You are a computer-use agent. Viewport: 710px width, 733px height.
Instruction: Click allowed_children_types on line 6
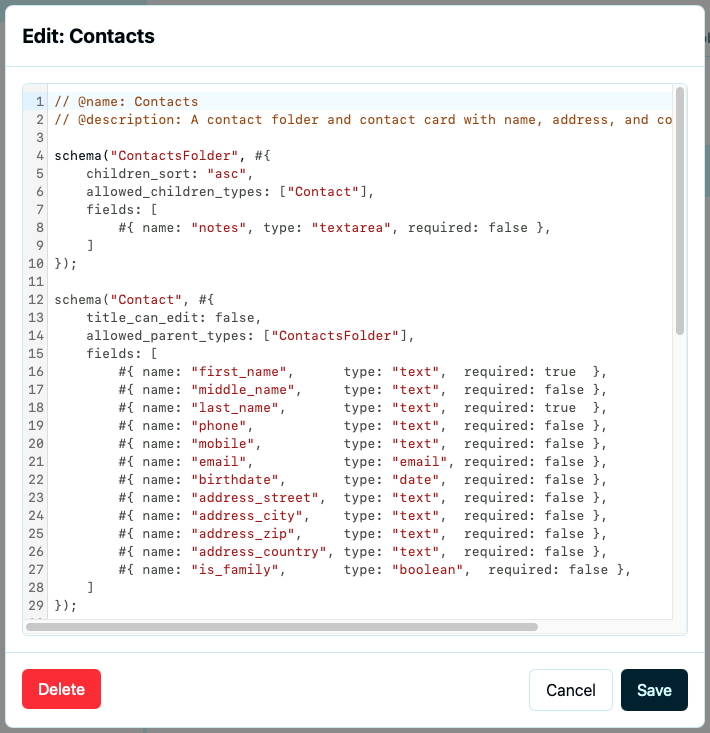174,192
